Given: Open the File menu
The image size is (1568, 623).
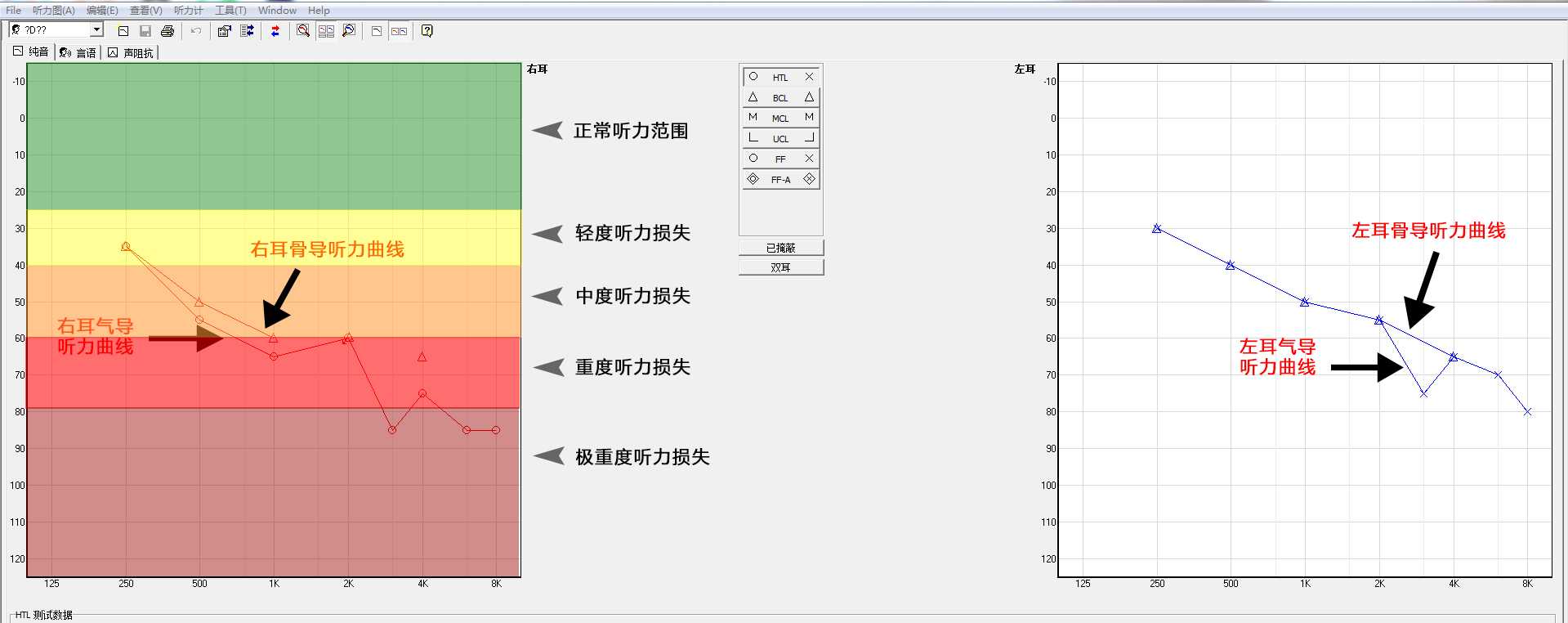Looking at the screenshot, I should [14, 11].
